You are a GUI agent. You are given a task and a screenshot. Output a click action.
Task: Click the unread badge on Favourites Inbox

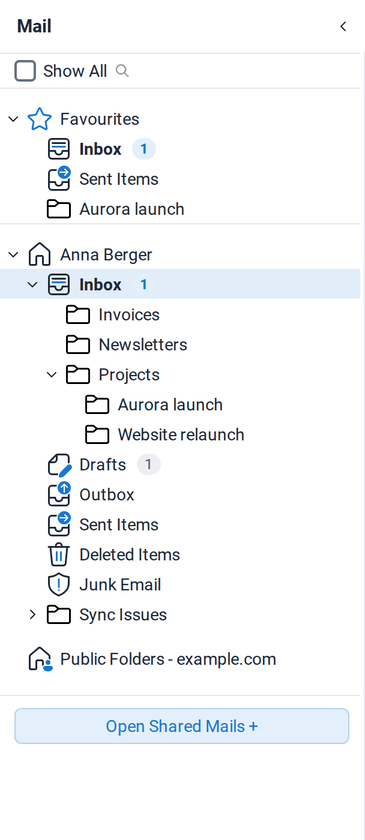pos(144,149)
